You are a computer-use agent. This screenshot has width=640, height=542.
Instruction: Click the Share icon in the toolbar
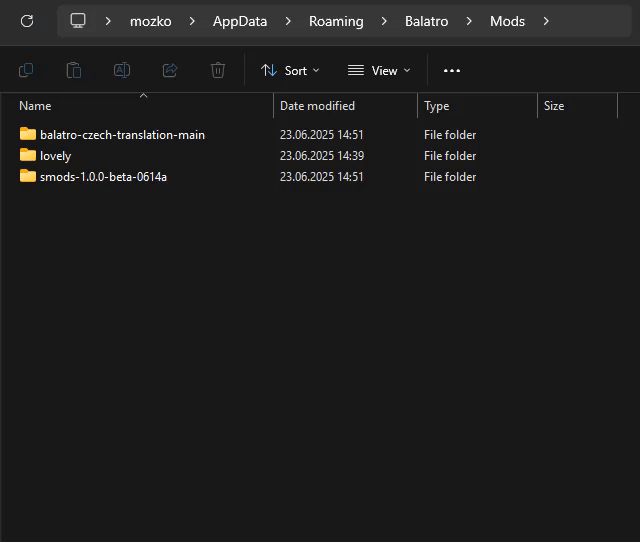[170, 70]
